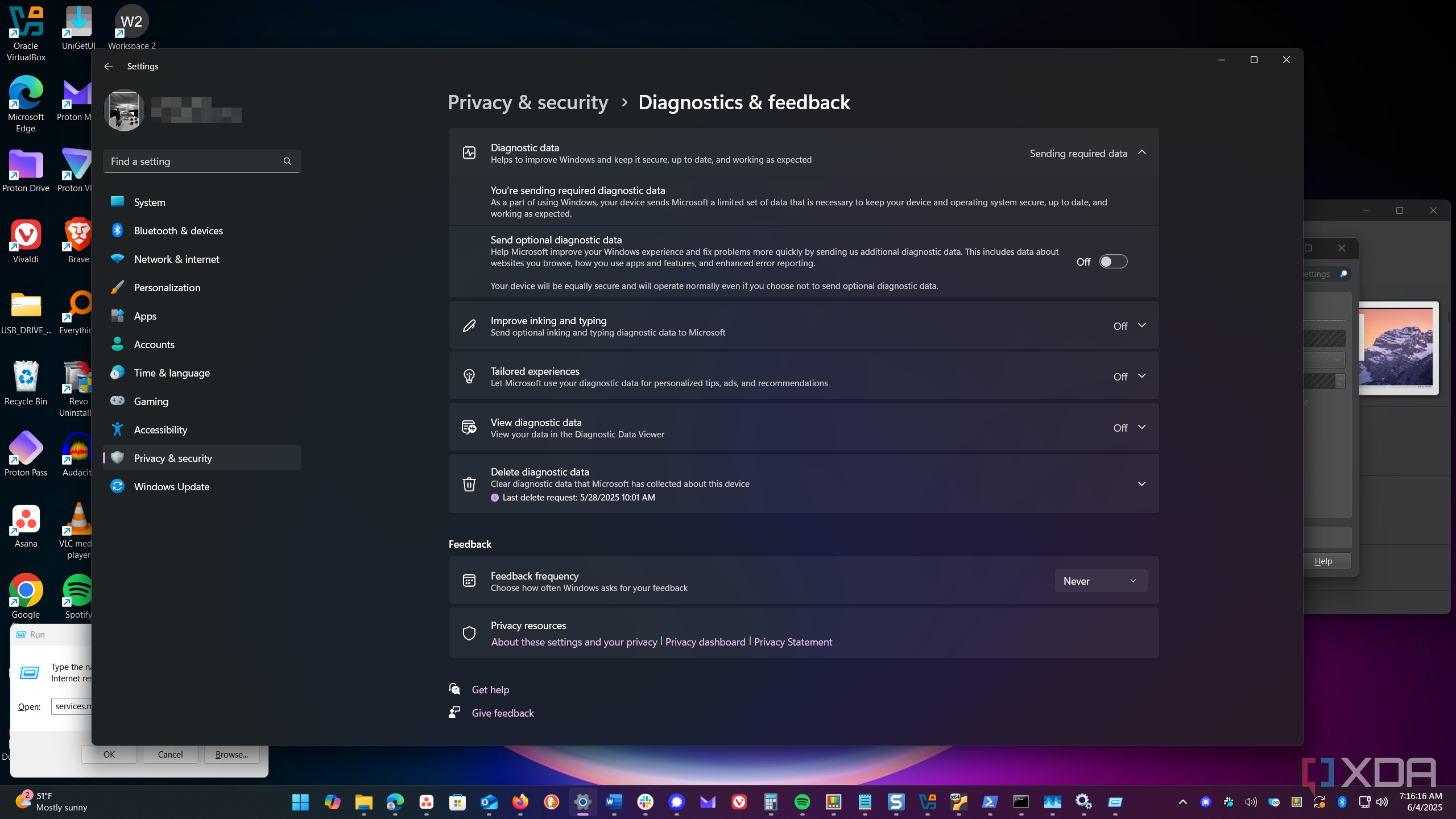Expand Delete diagnostic data section

point(1141,483)
